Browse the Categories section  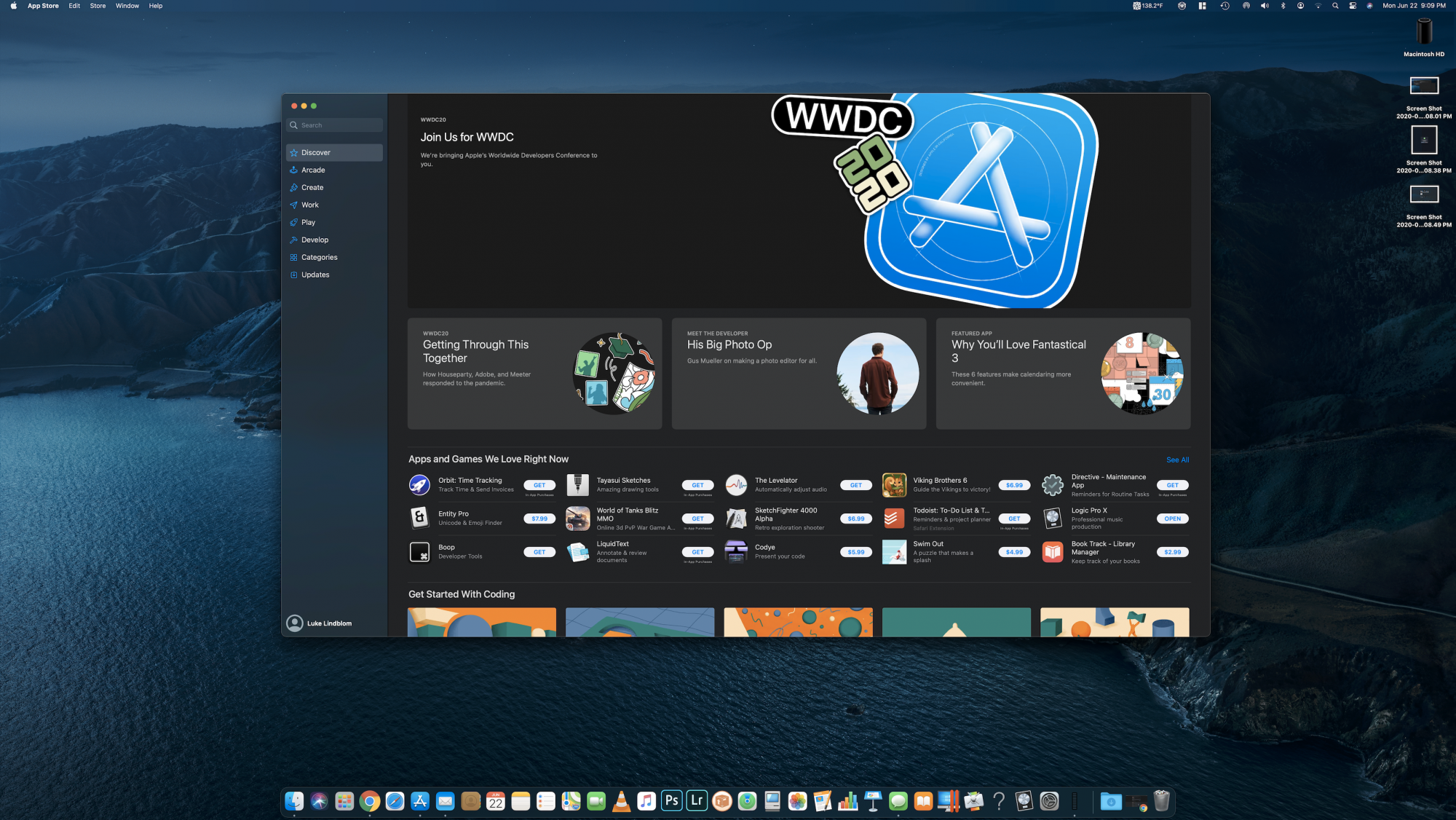334,257
